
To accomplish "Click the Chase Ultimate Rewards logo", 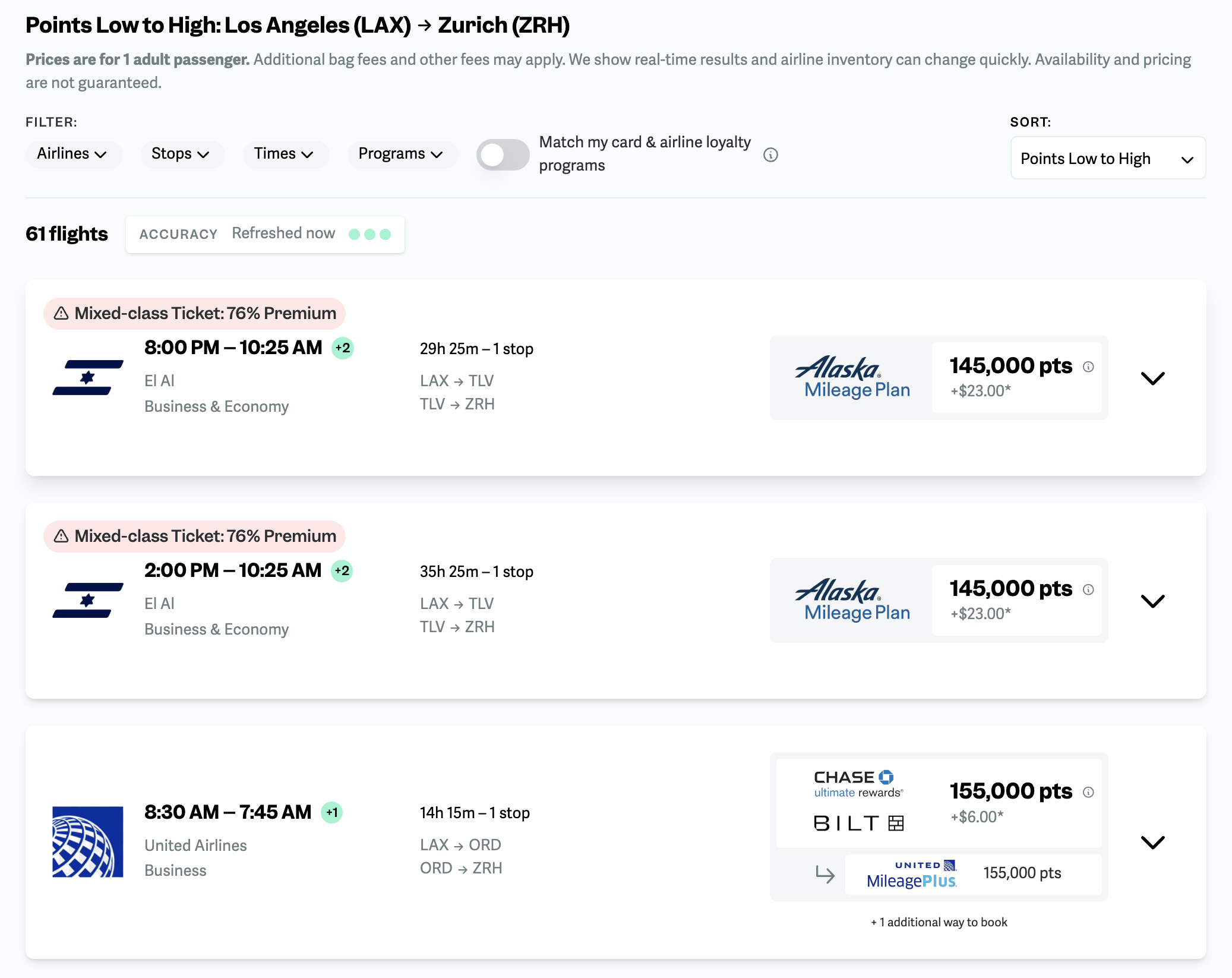I will click(x=858, y=784).
